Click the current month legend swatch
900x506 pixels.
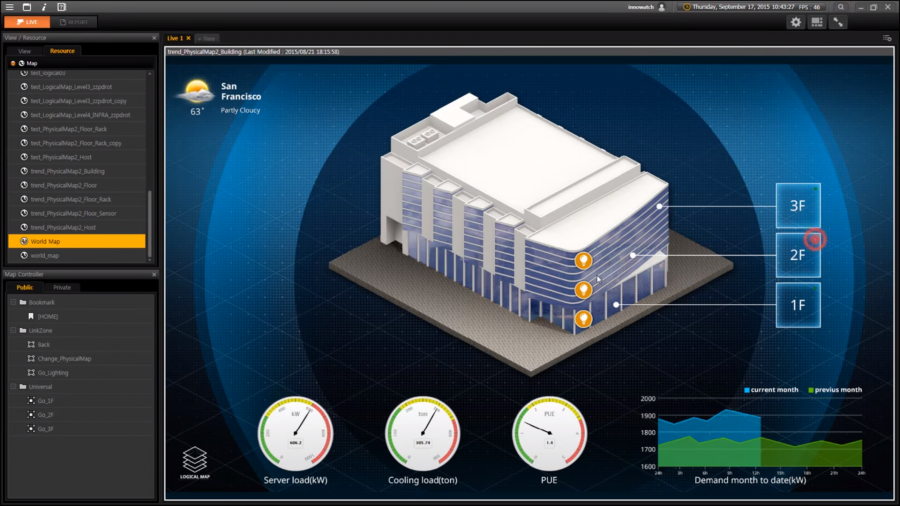click(x=747, y=390)
